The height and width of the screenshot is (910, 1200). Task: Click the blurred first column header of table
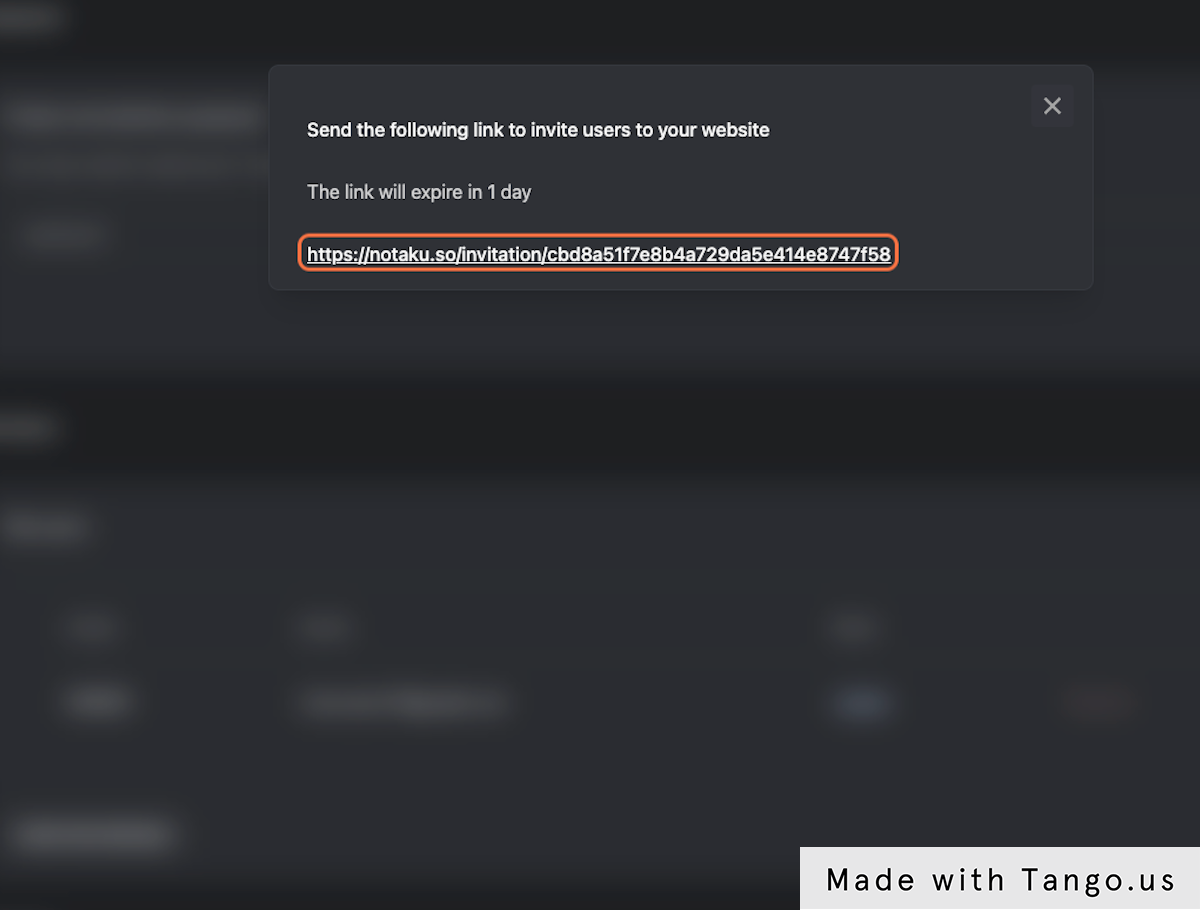(x=92, y=628)
